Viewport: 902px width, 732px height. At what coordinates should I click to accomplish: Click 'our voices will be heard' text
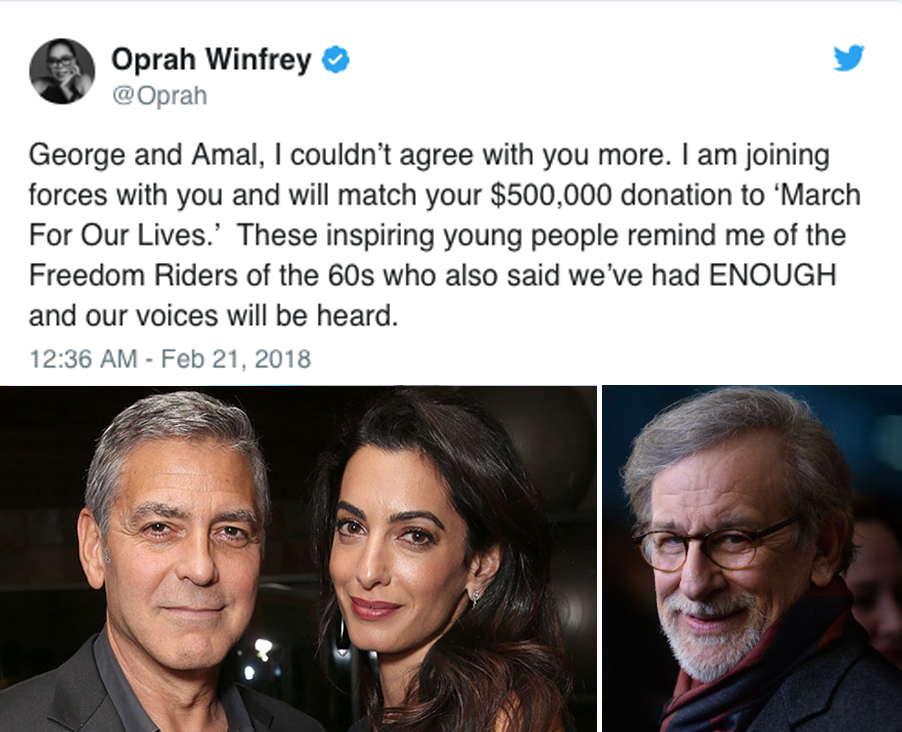point(251,317)
